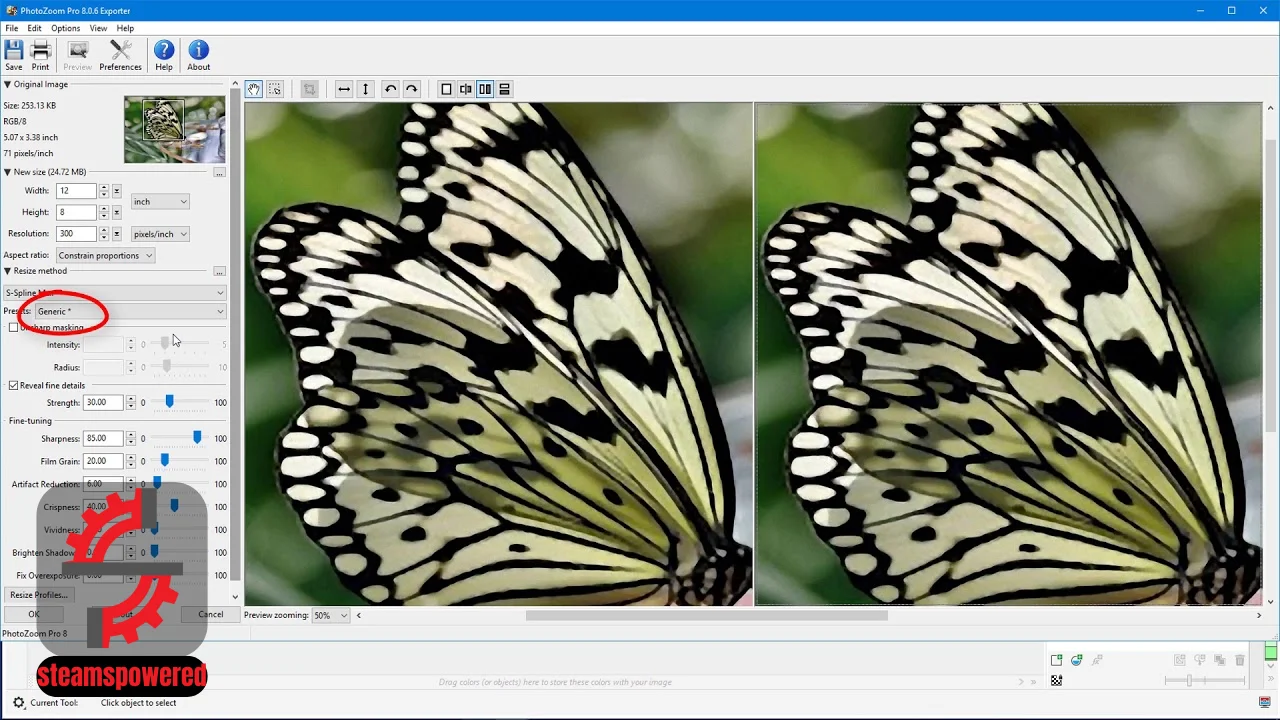The image size is (1280, 720).
Task: Click the Sharpness value field
Action: [103, 439]
